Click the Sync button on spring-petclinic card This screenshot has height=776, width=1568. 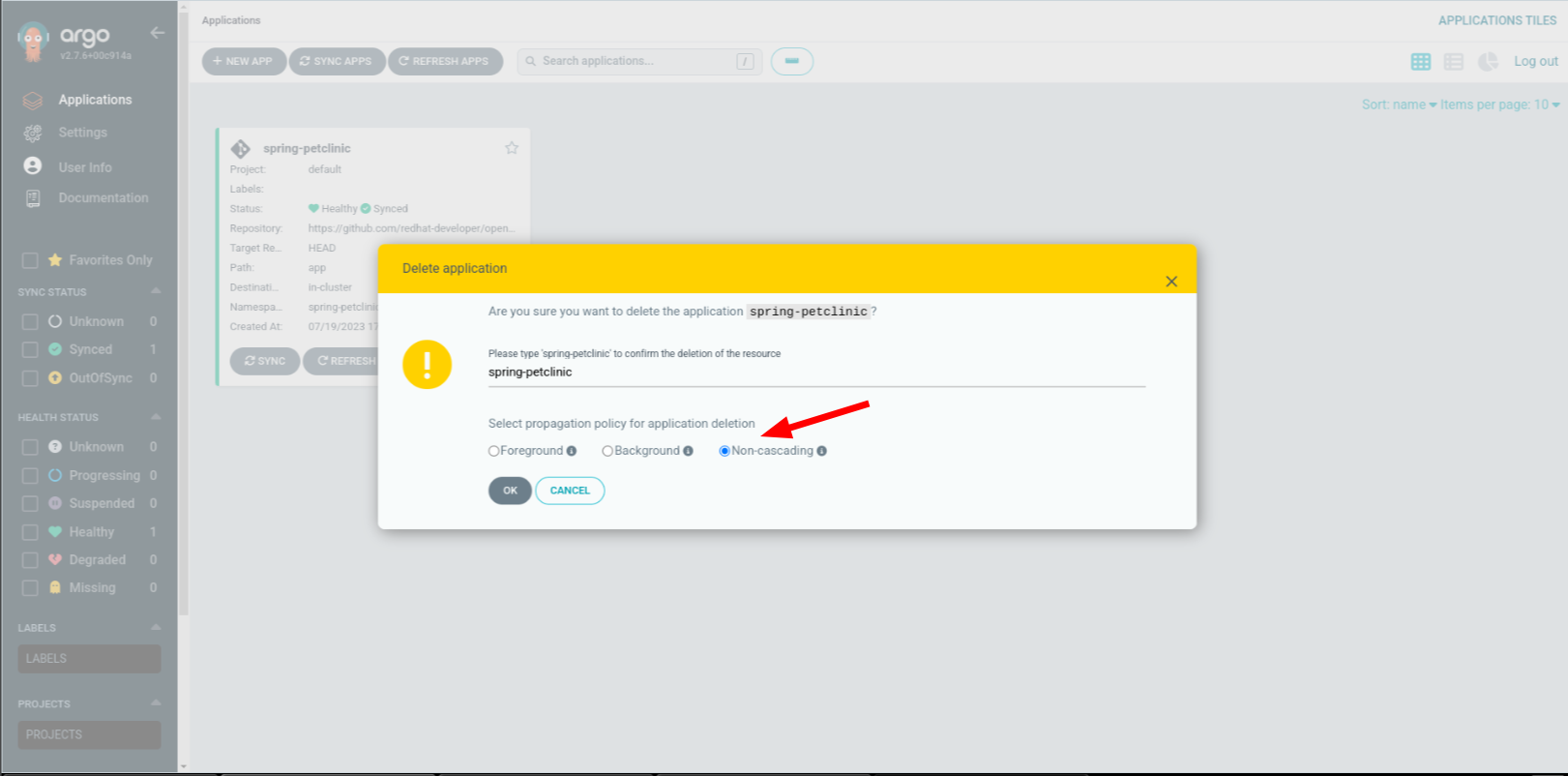265,361
